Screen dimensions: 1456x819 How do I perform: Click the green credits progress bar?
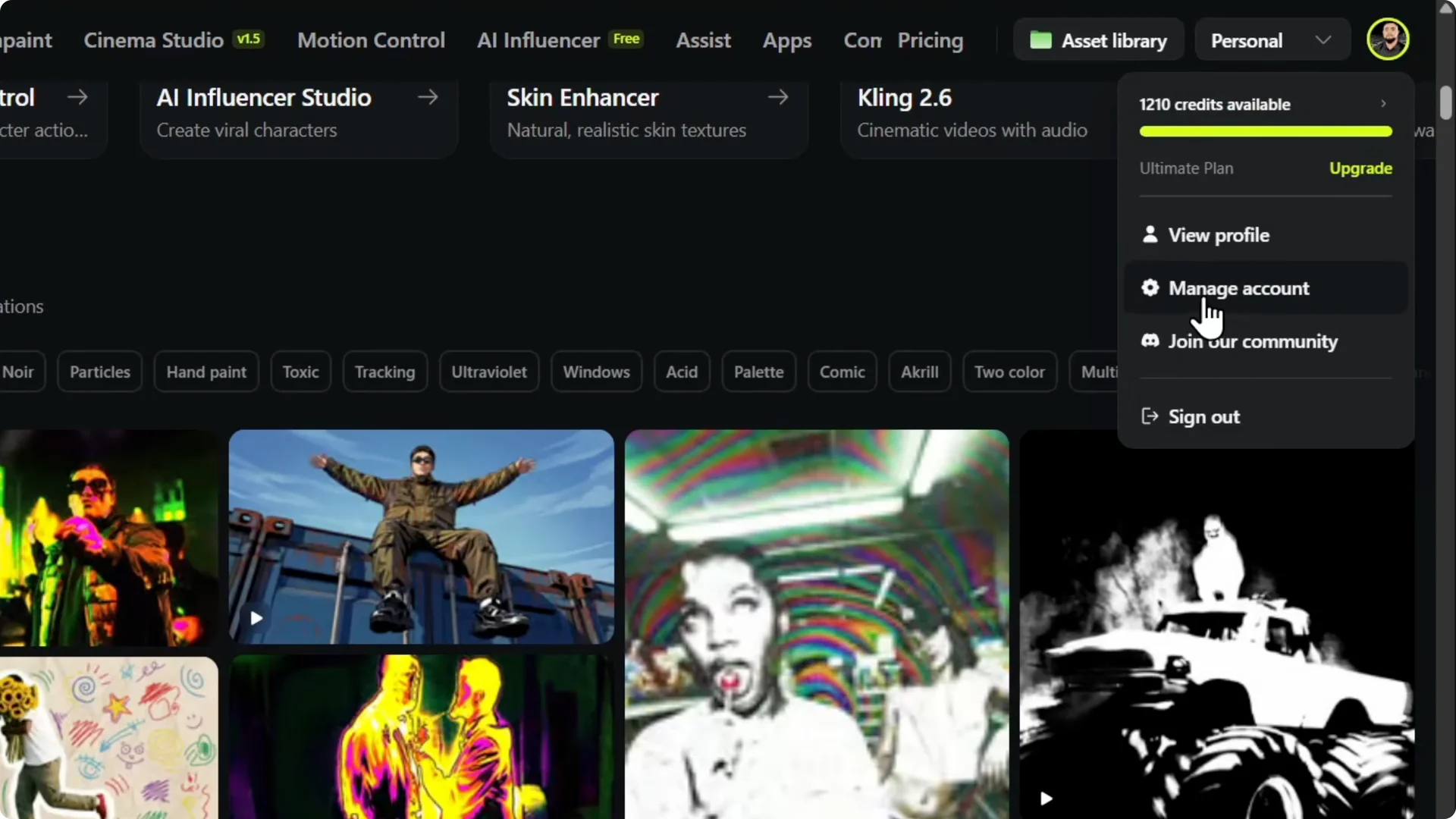point(1265,132)
